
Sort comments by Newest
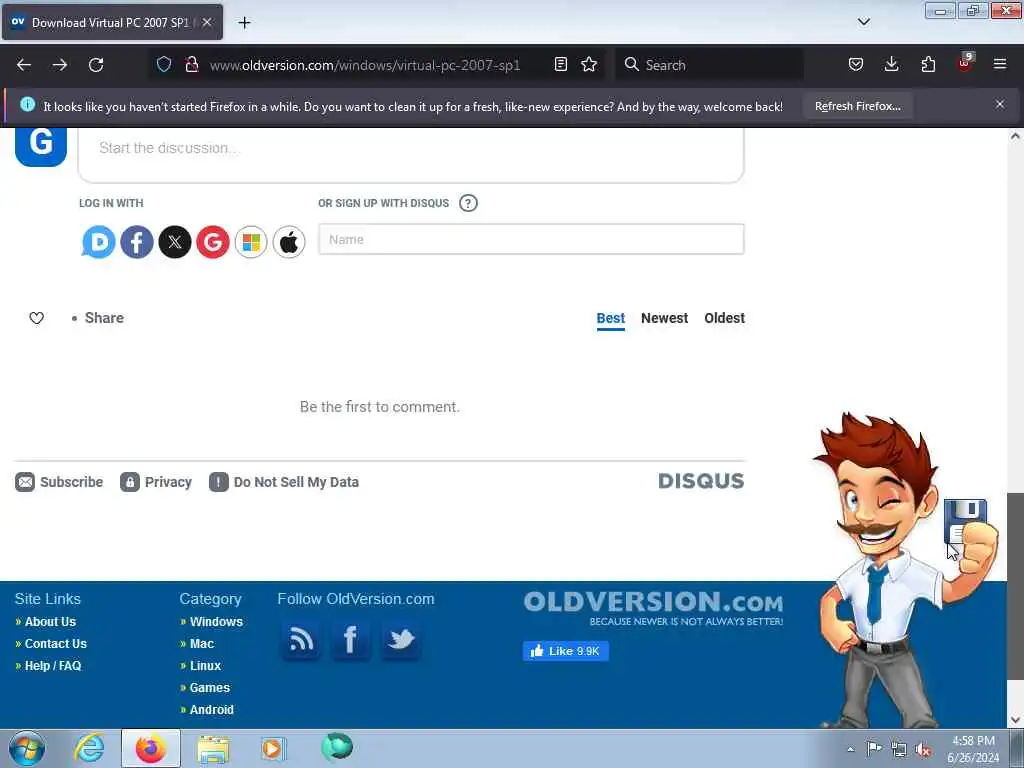pyautogui.click(x=664, y=318)
